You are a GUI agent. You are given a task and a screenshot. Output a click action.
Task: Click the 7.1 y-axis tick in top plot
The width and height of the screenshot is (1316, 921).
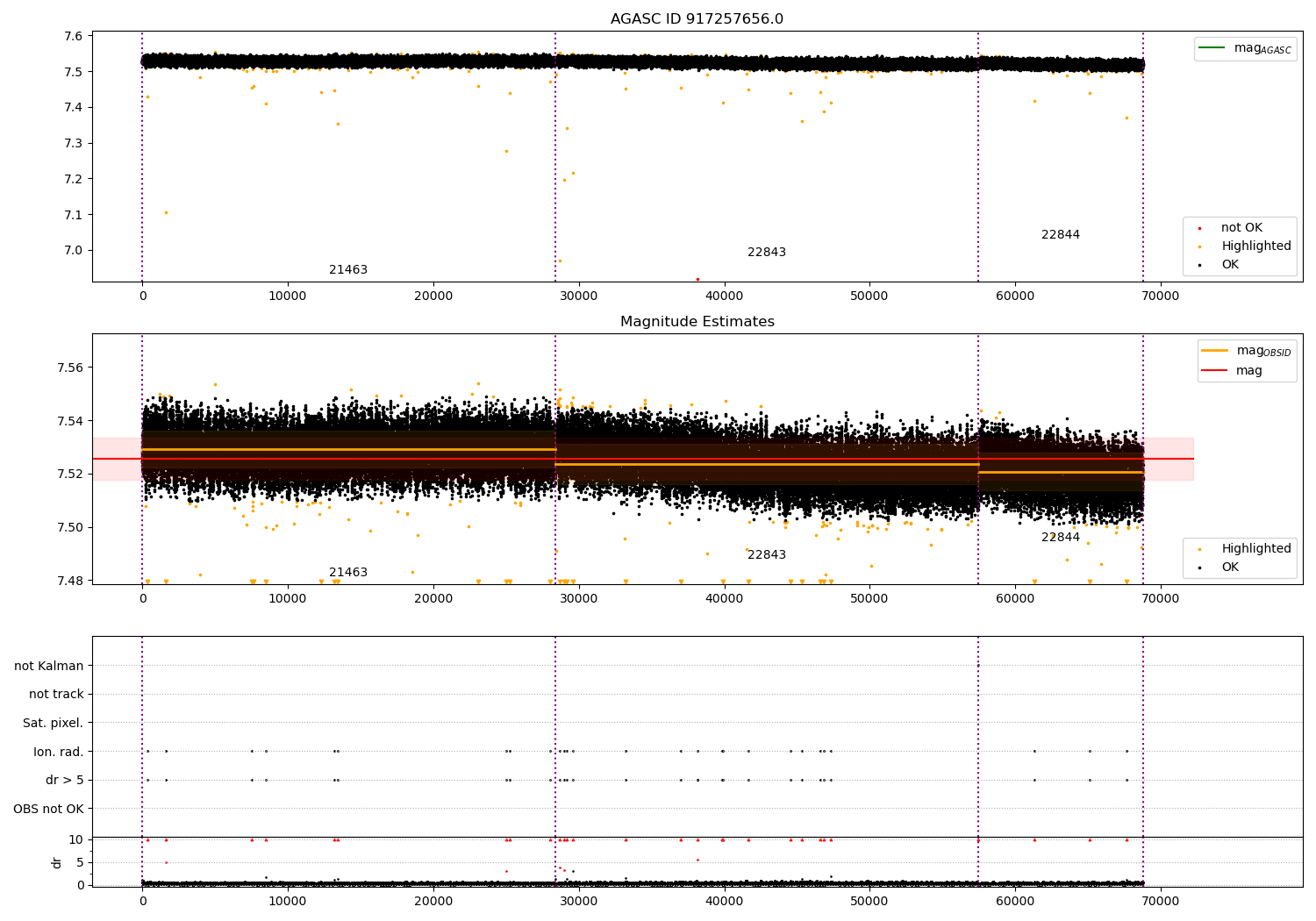click(74, 215)
